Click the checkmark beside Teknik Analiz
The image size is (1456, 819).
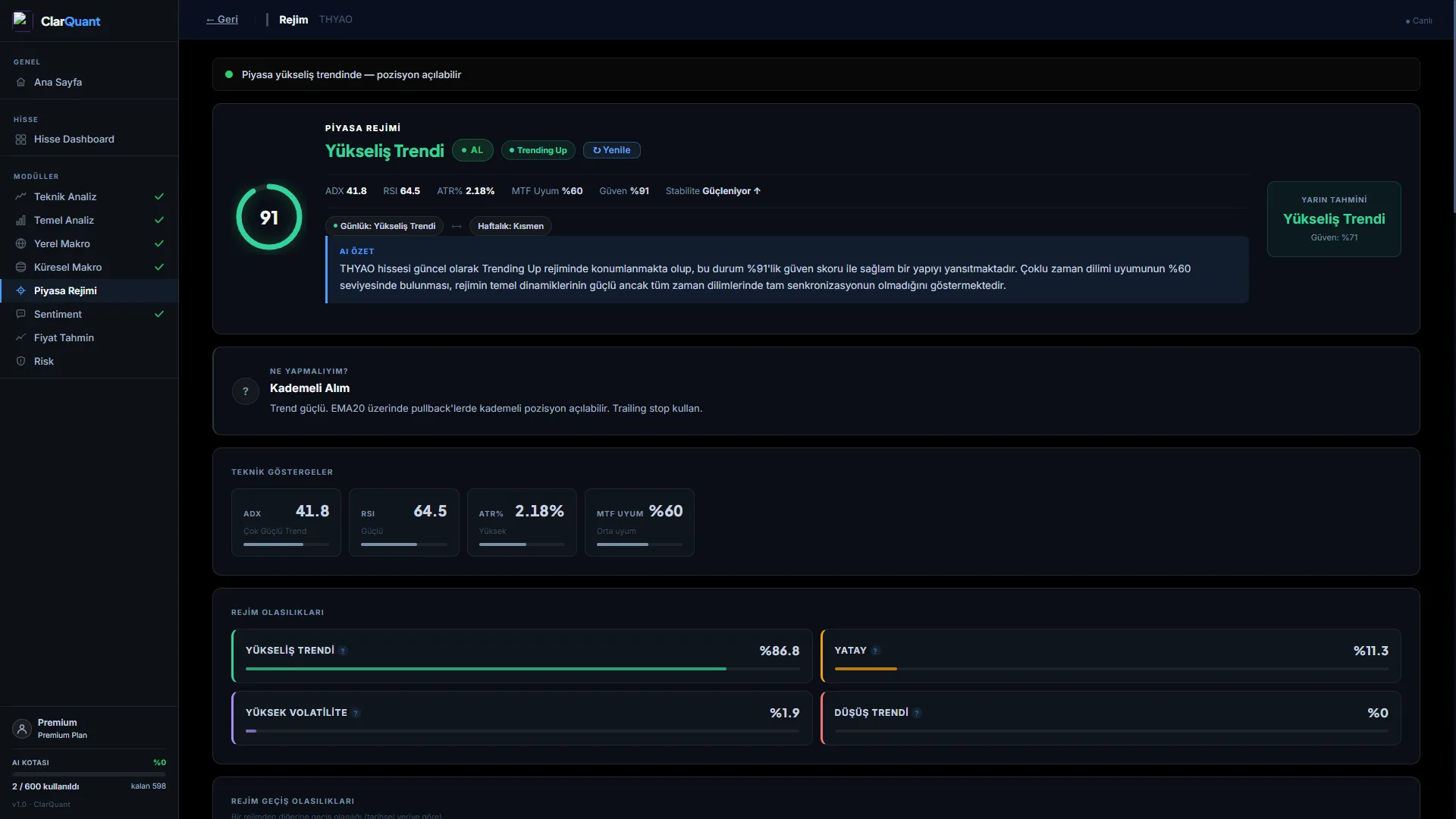[x=159, y=197]
